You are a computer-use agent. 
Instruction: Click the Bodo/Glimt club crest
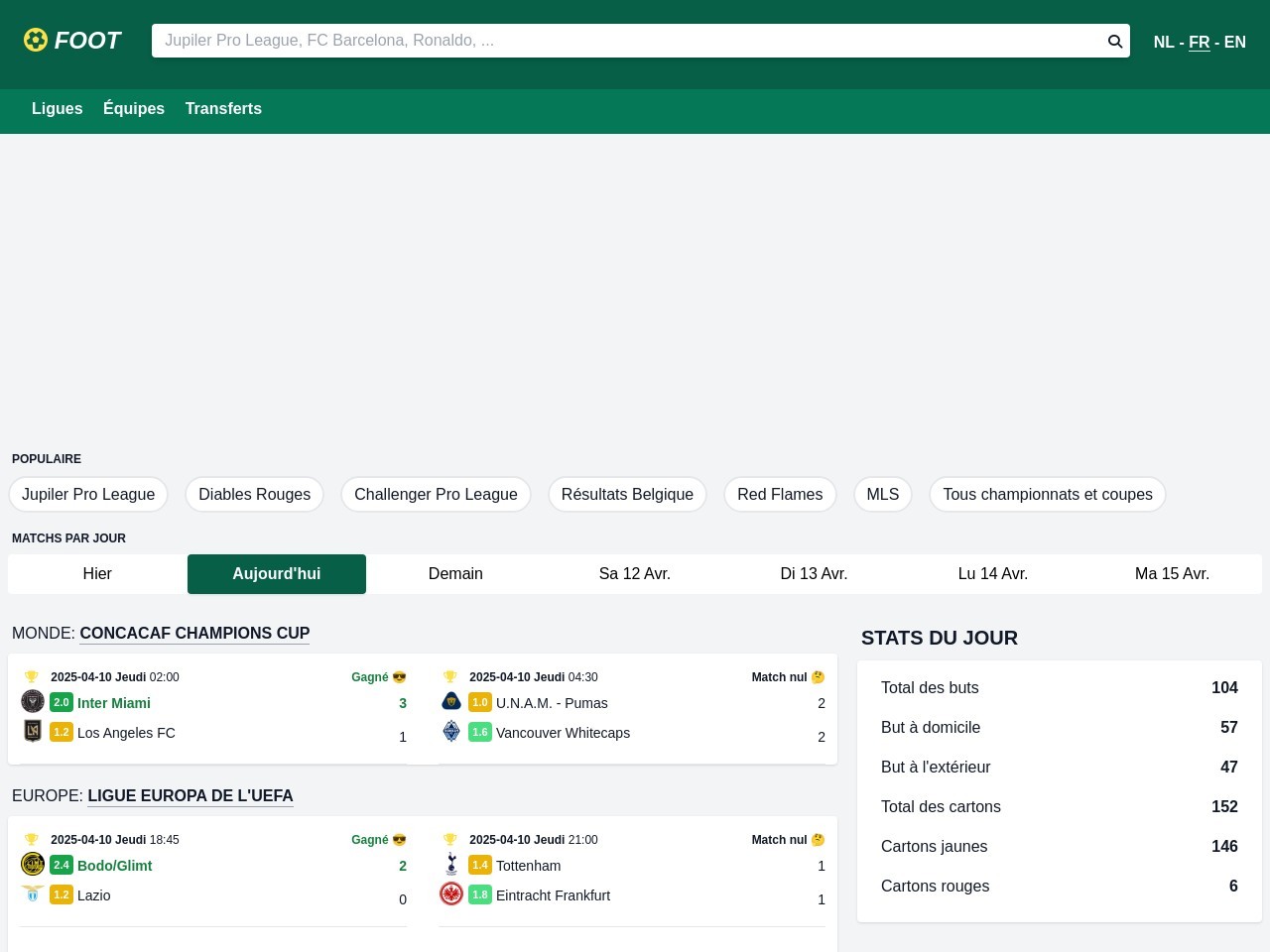click(x=33, y=864)
